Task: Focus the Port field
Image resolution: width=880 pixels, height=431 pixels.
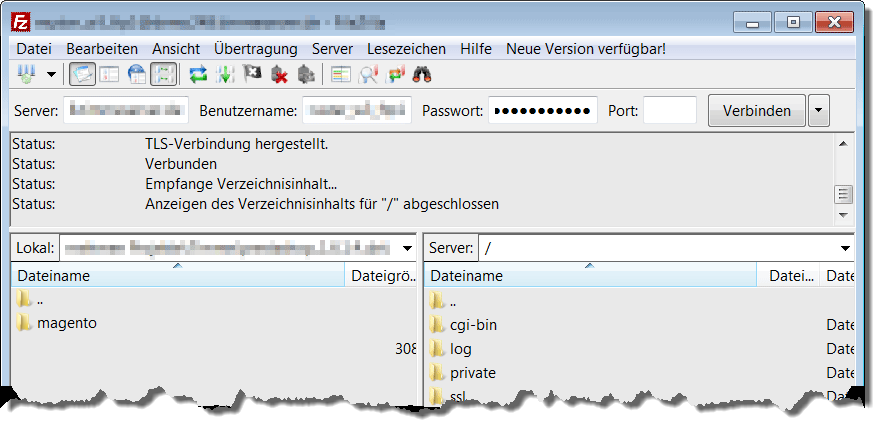Action: point(670,110)
